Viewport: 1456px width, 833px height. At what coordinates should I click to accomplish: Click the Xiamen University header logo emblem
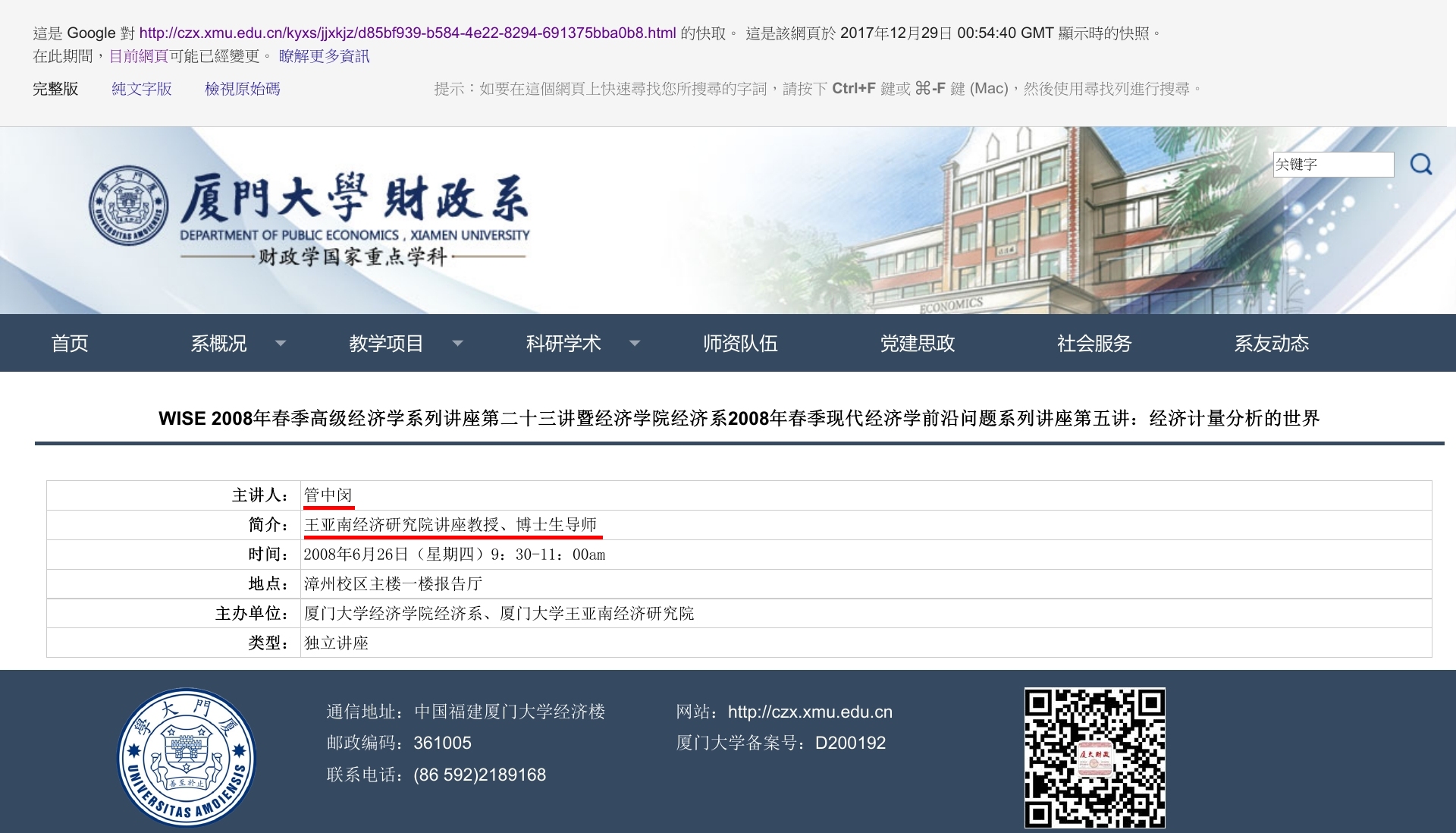pos(128,205)
